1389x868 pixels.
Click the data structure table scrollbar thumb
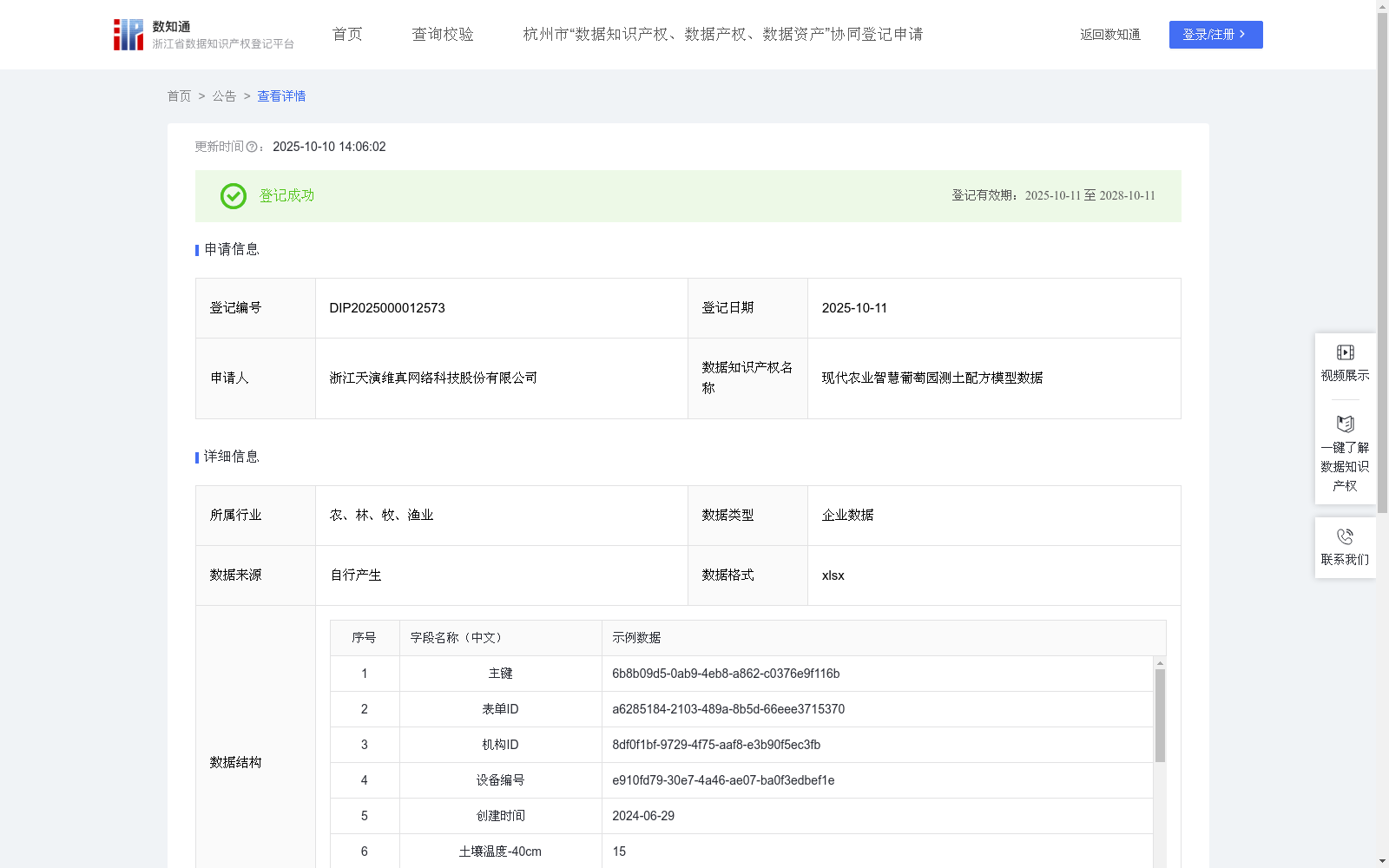1160,715
